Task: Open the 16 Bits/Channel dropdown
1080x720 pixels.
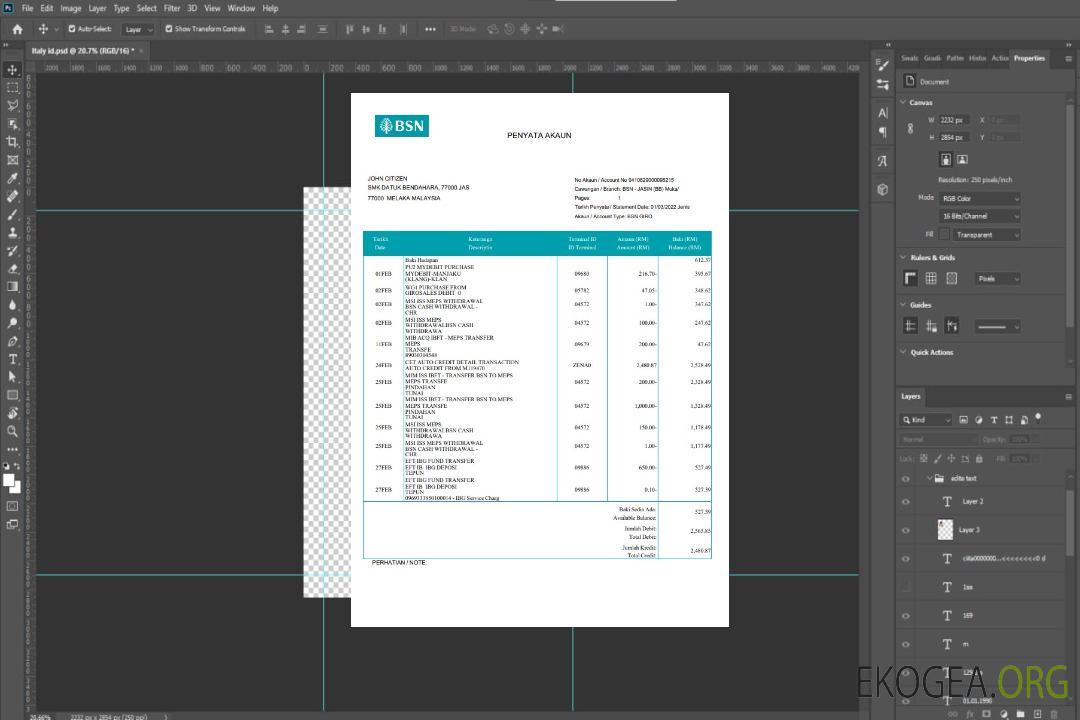Action: [x=980, y=216]
